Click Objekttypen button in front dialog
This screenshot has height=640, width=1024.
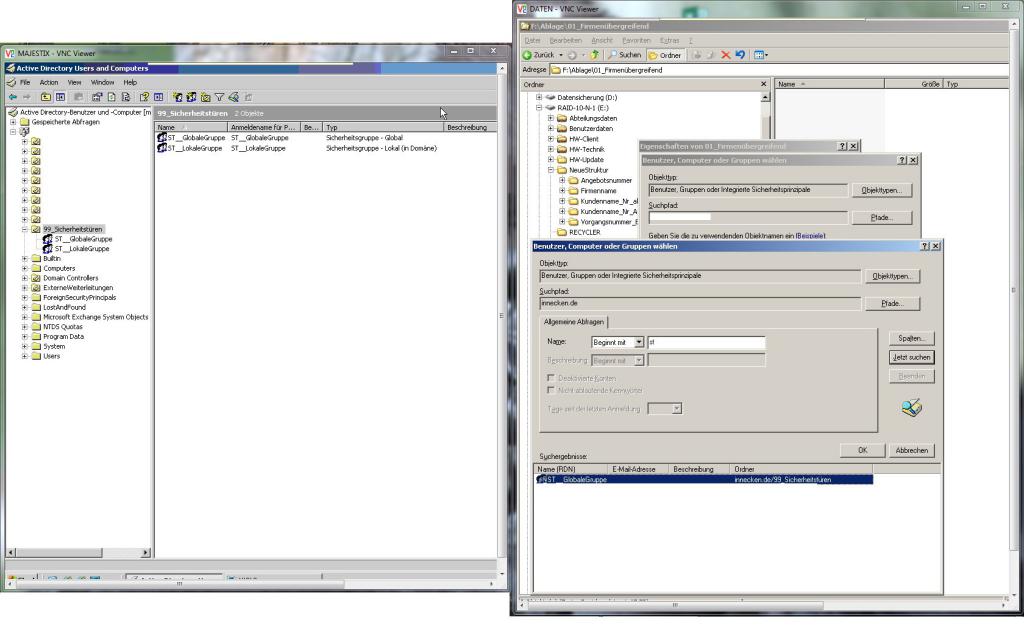[x=892, y=276]
